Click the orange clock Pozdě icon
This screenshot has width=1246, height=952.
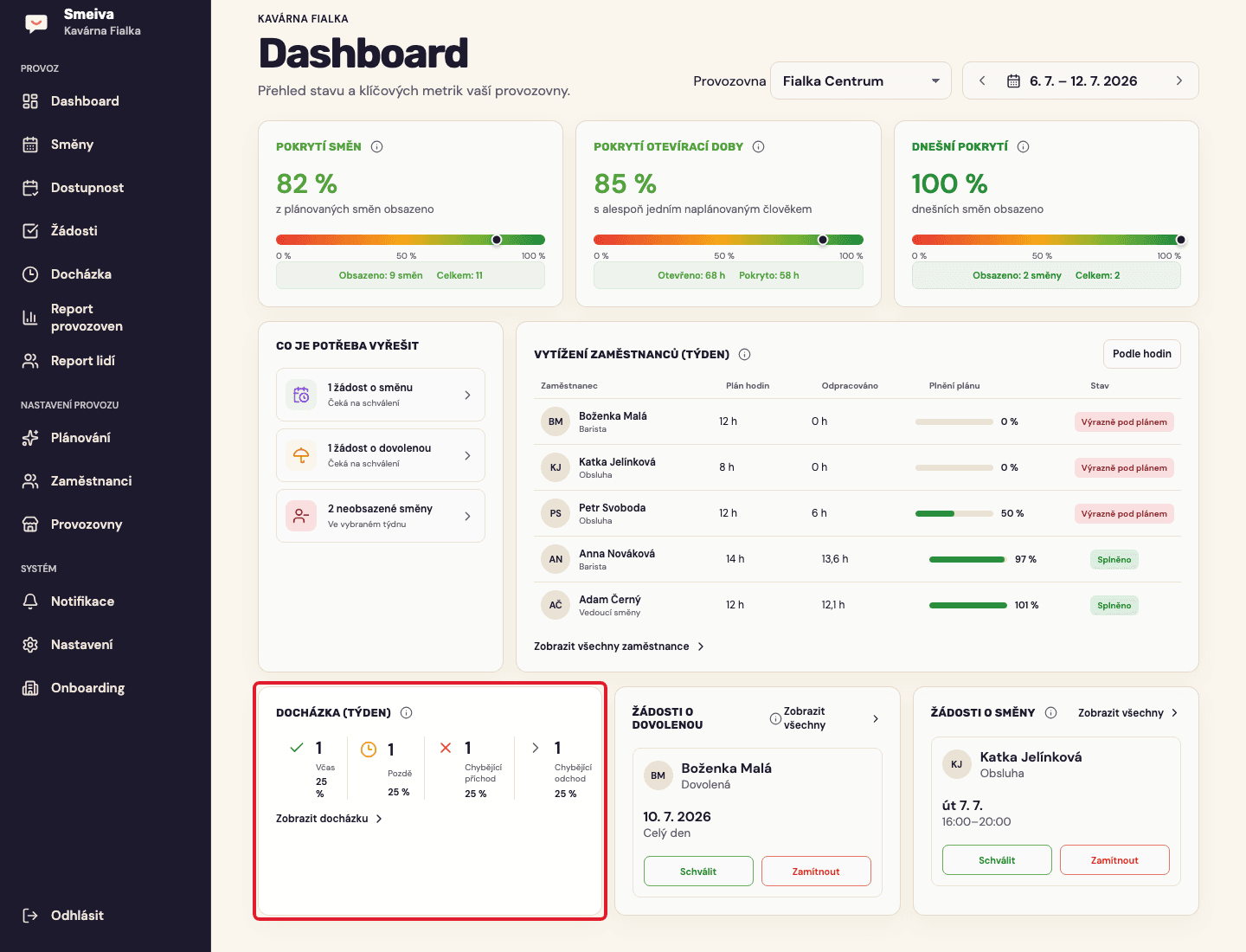click(369, 749)
